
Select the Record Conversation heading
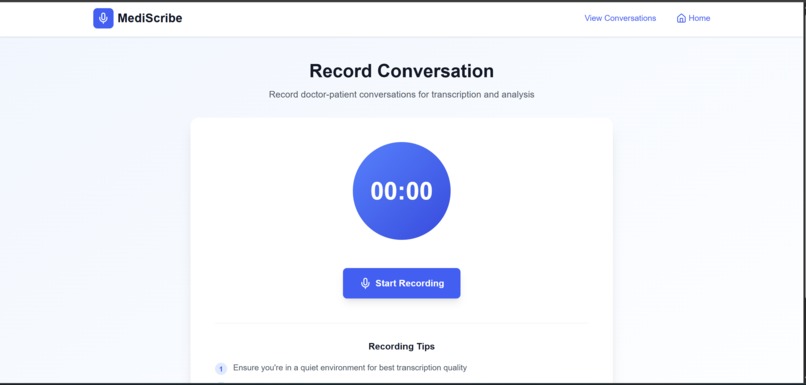tap(401, 70)
